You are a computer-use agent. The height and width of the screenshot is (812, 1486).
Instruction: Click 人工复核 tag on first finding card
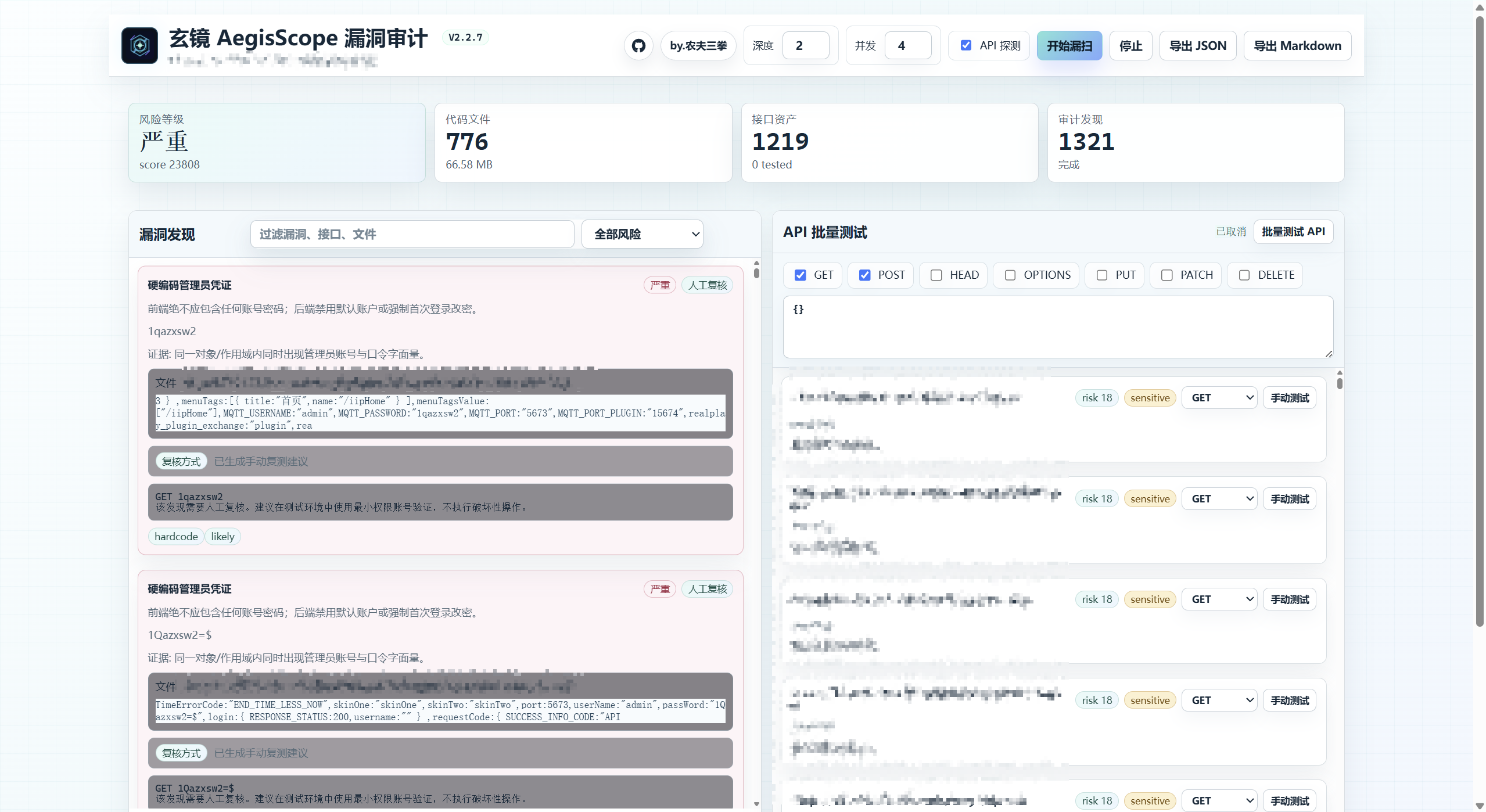[708, 285]
